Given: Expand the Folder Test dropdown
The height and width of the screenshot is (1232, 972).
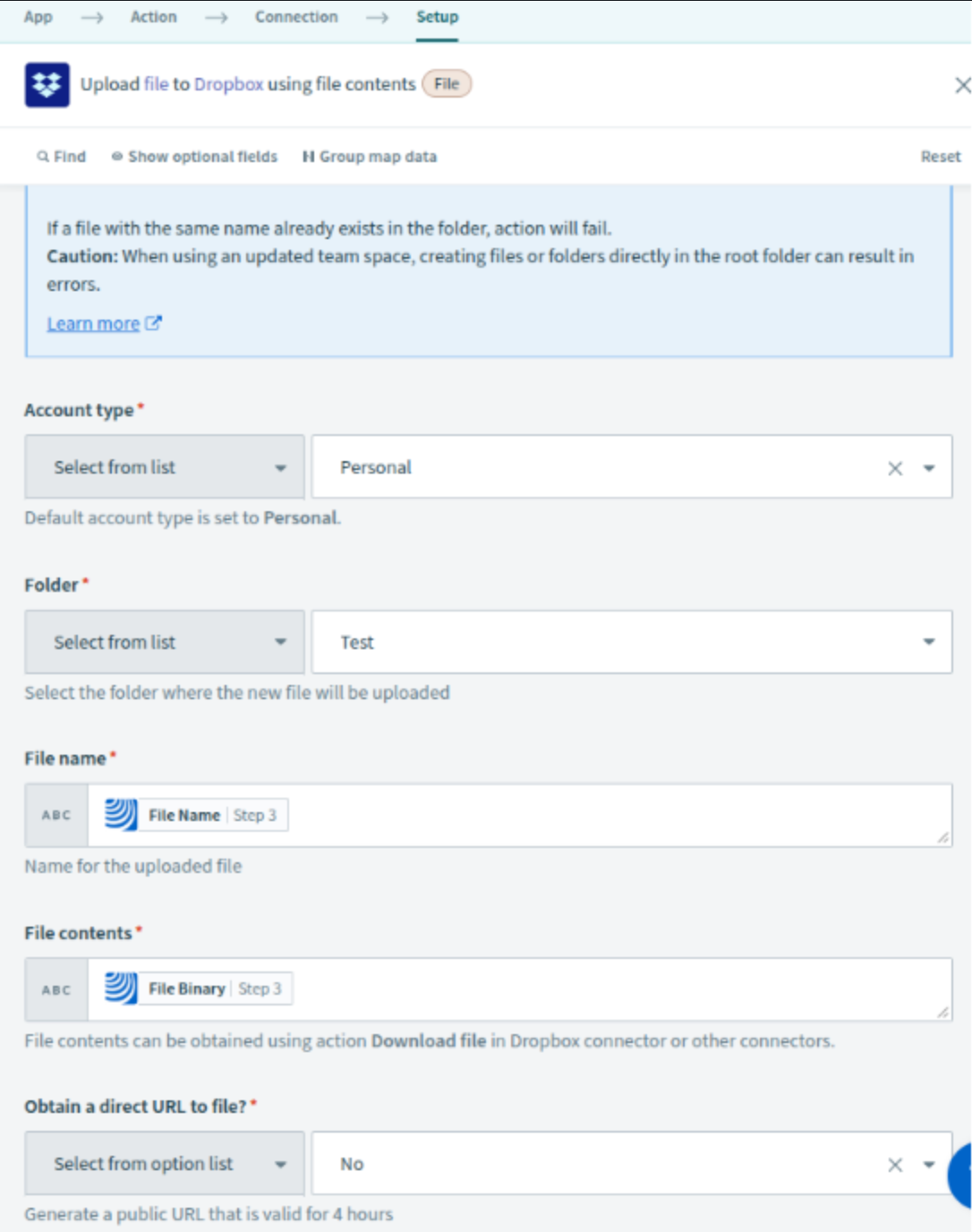Looking at the screenshot, I should [928, 642].
